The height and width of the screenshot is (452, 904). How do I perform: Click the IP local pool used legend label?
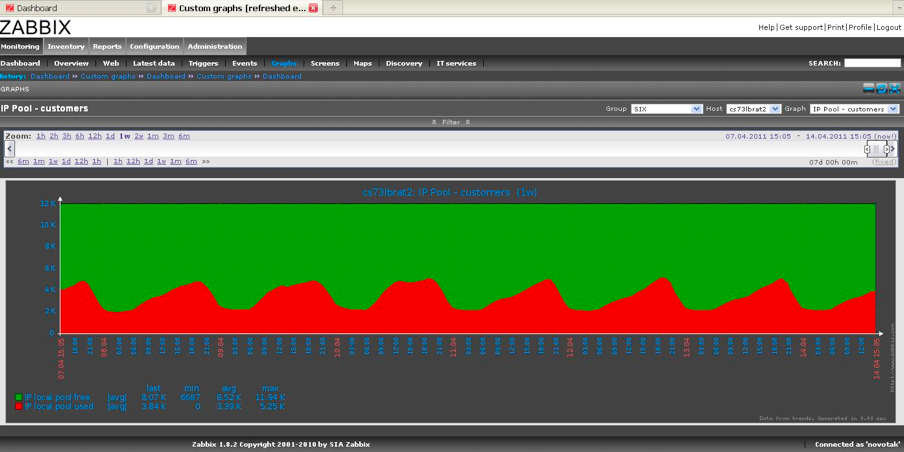click(x=59, y=406)
